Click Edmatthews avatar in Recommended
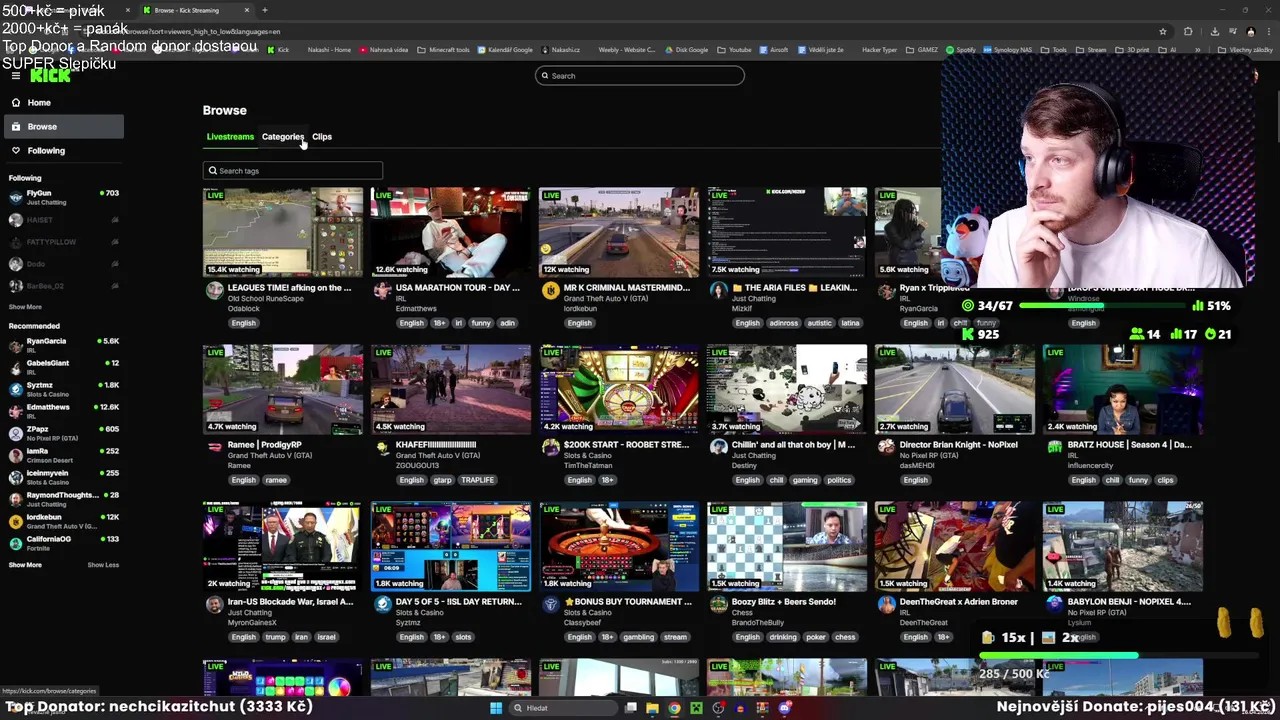This screenshot has width=1280, height=720. 15,411
